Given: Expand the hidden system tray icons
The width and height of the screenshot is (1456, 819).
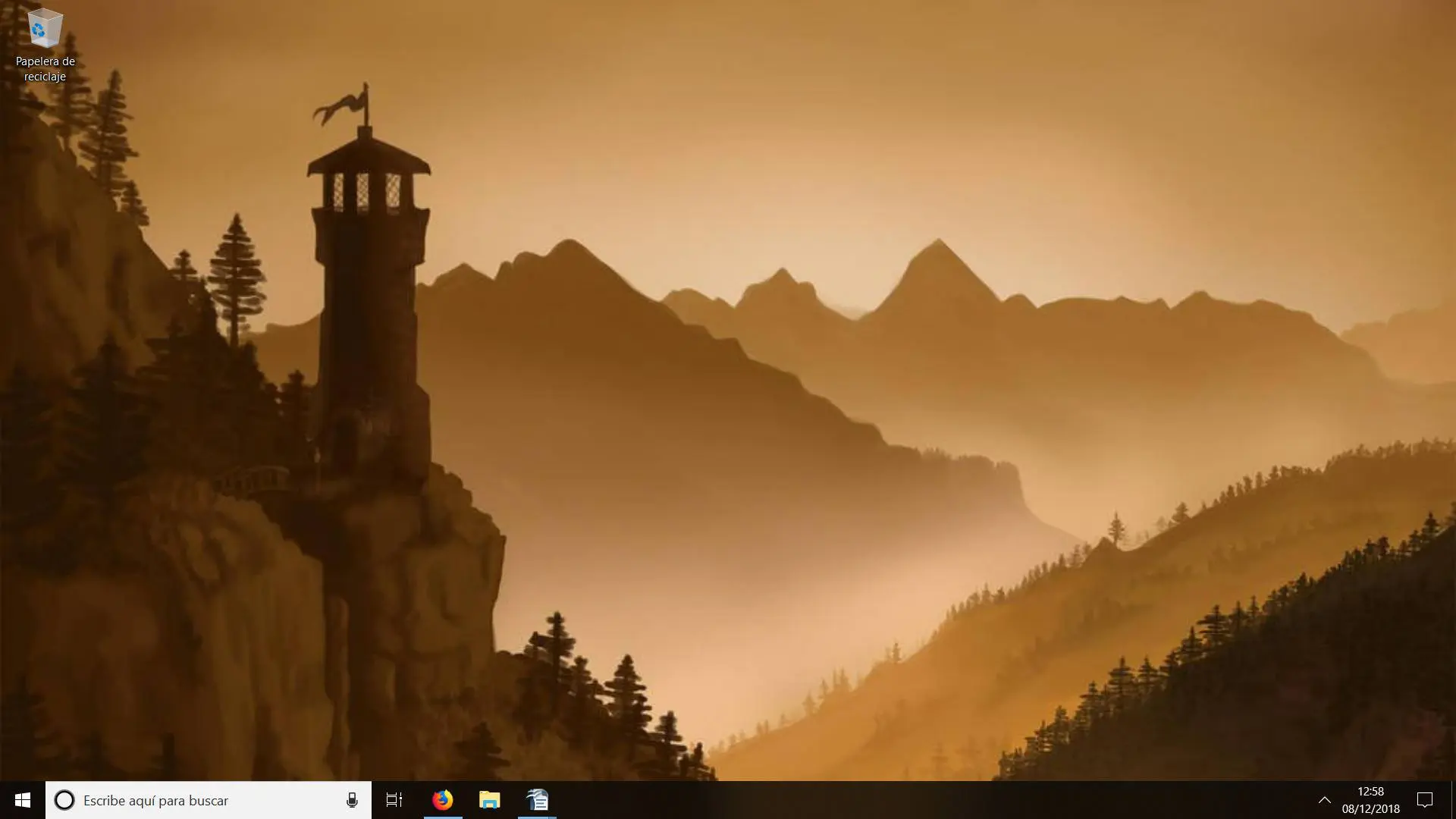Looking at the screenshot, I should point(1325,800).
